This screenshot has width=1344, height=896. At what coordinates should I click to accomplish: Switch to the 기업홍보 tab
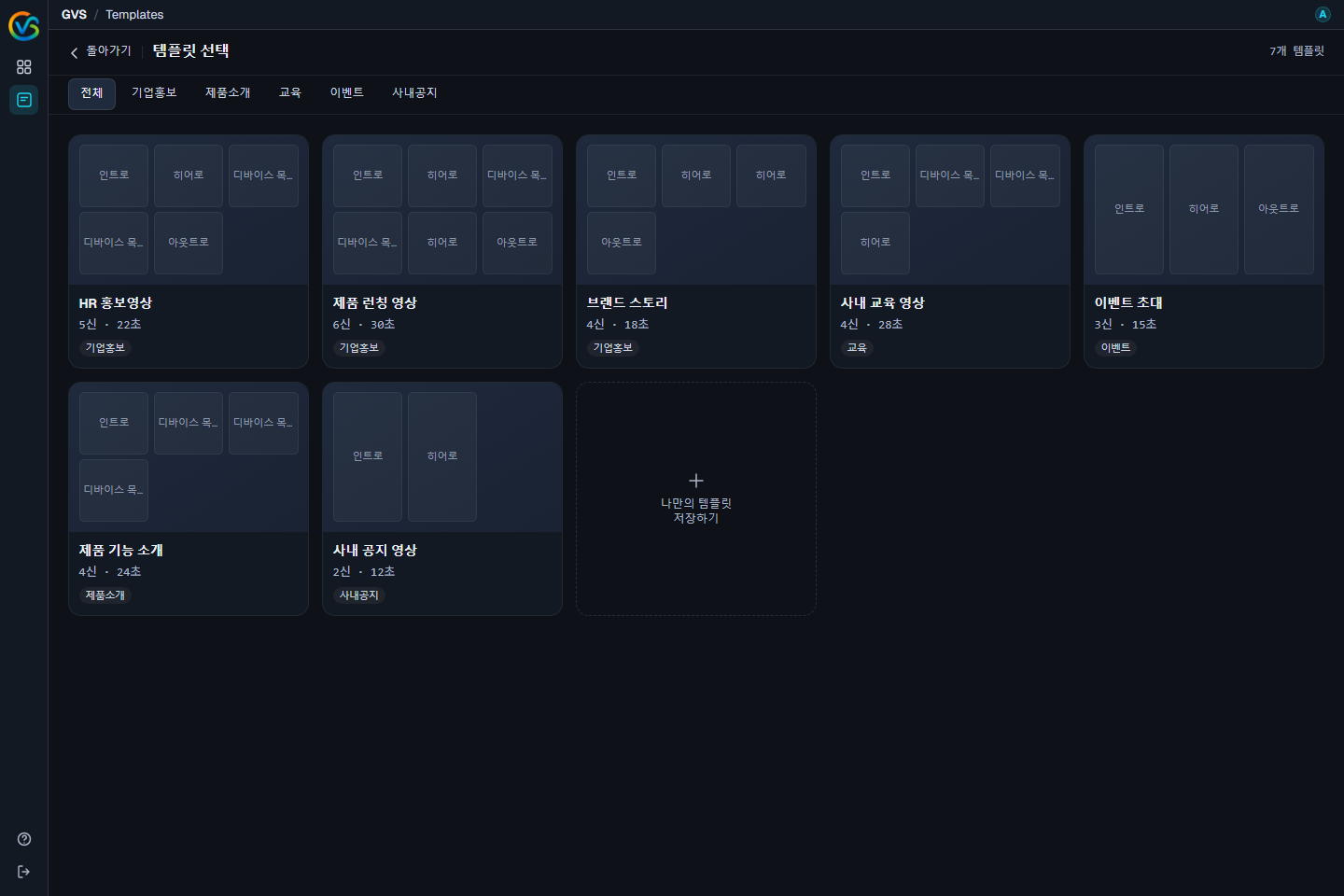coord(154,93)
